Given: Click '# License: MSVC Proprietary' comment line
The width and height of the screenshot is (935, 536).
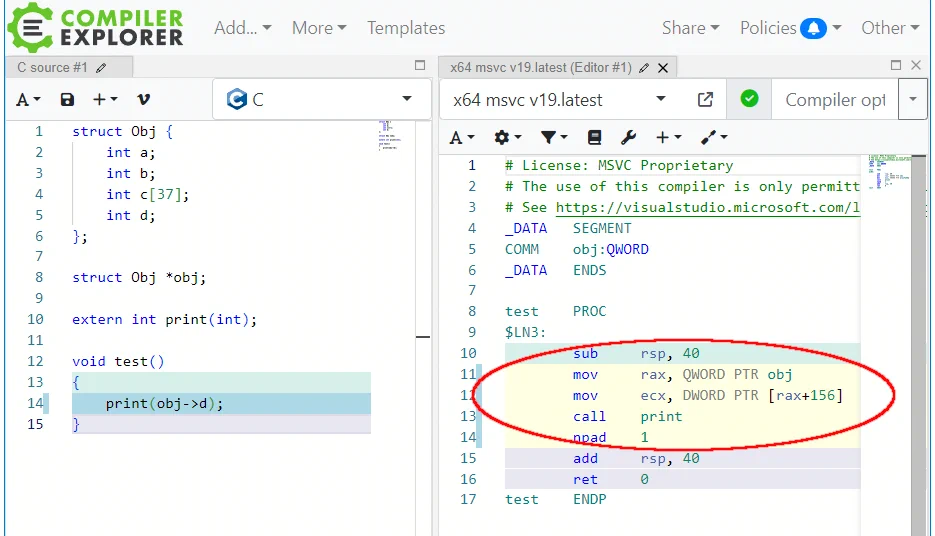Looking at the screenshot, I should tap(619, 165).
